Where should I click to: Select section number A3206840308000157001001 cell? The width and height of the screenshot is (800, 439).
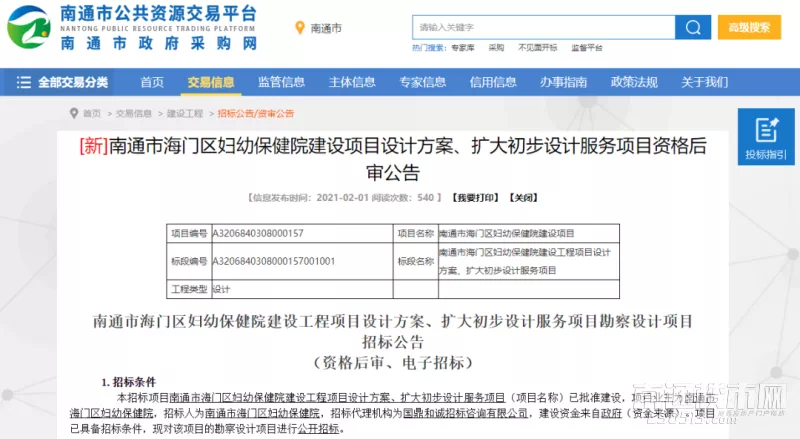coord(302,261)
